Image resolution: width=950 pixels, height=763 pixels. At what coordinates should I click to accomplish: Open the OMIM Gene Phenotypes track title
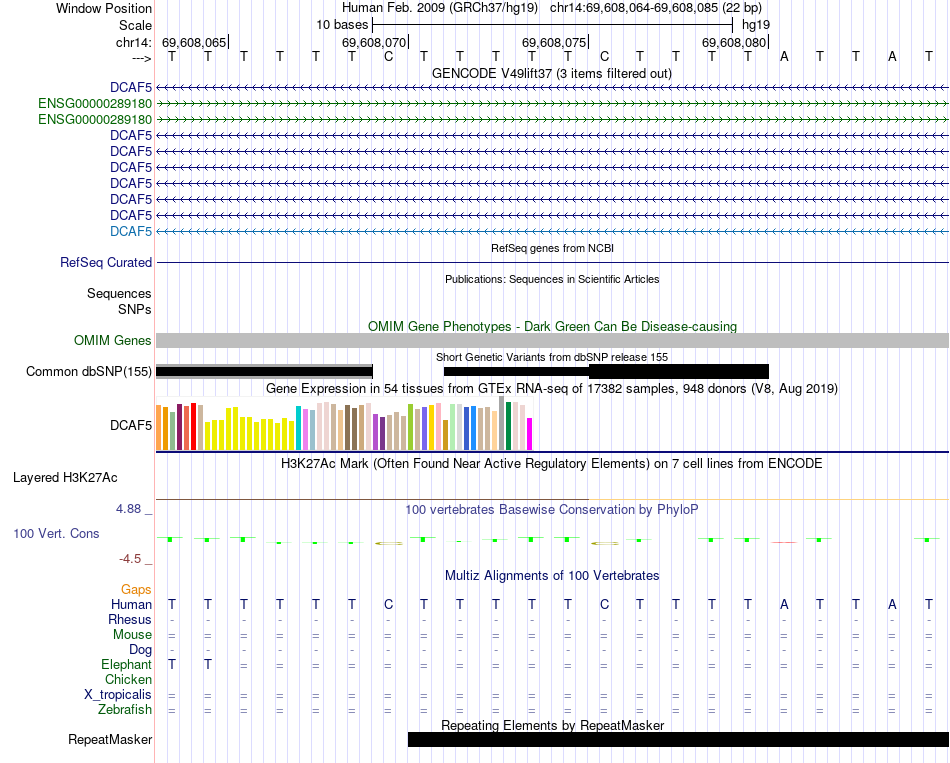pyautogui.click(x=552, y=326)
